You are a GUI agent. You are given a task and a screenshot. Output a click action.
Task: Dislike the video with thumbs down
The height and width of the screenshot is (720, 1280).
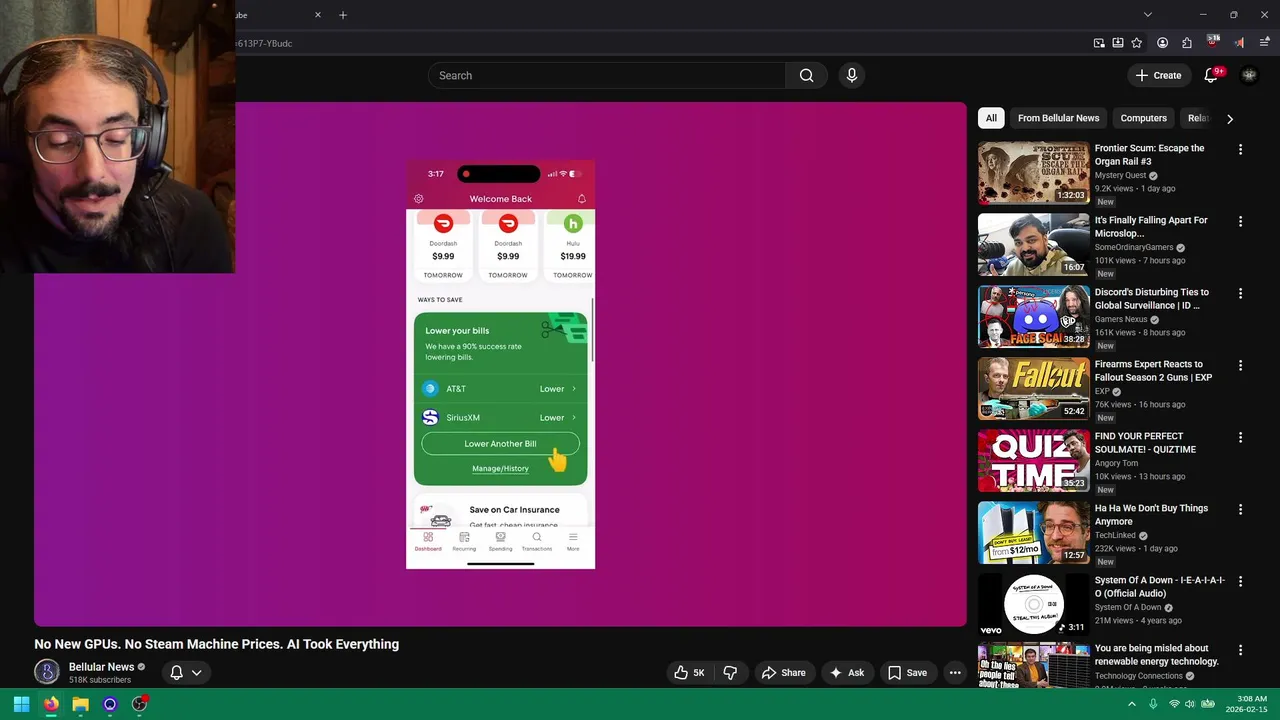point(730,673)
